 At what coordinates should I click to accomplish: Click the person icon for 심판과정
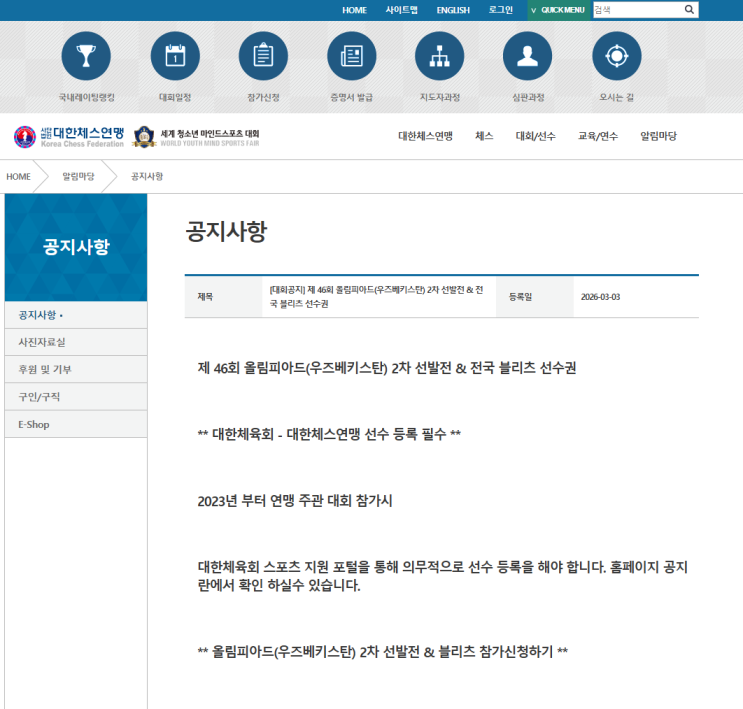pyautogui.click(x=527, y=56)
